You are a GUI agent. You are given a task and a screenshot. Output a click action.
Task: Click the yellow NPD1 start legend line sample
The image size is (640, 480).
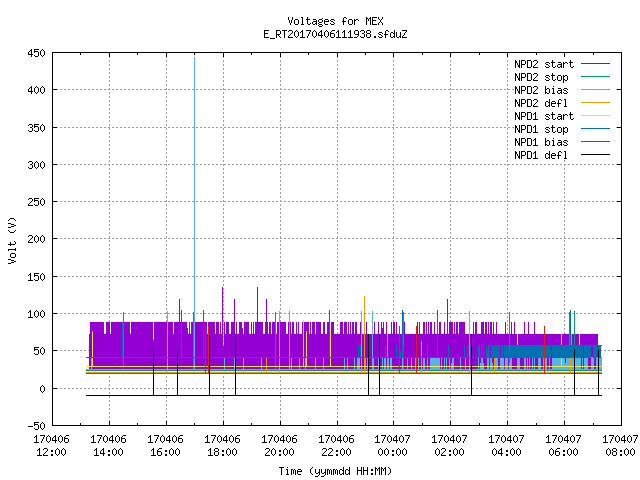tap(595, 116)
